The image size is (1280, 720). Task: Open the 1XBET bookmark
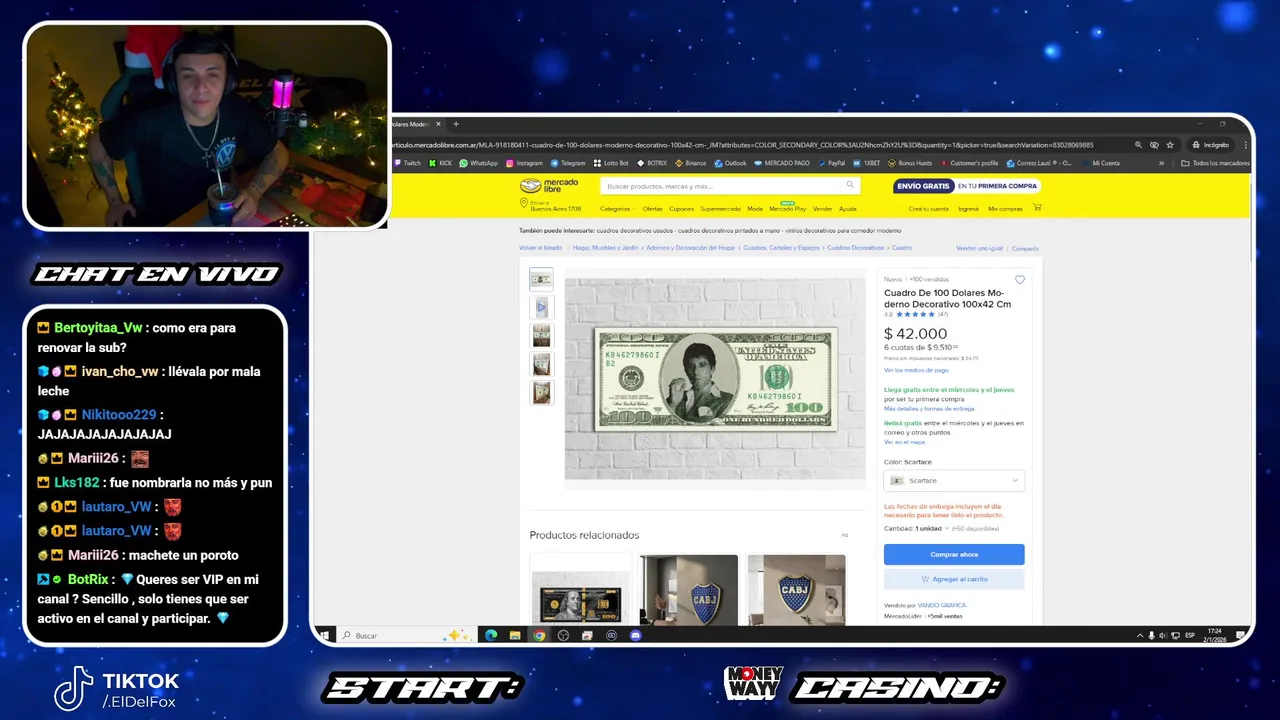pos(866,163)
